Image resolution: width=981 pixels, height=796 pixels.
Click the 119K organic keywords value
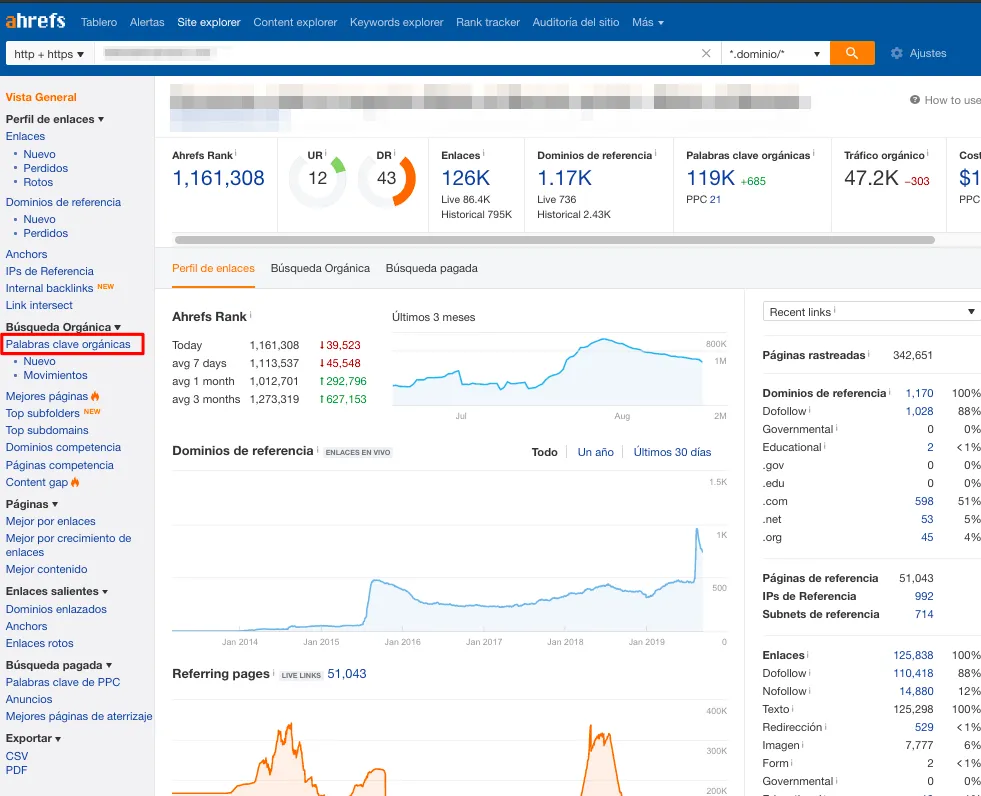(711, 178)
